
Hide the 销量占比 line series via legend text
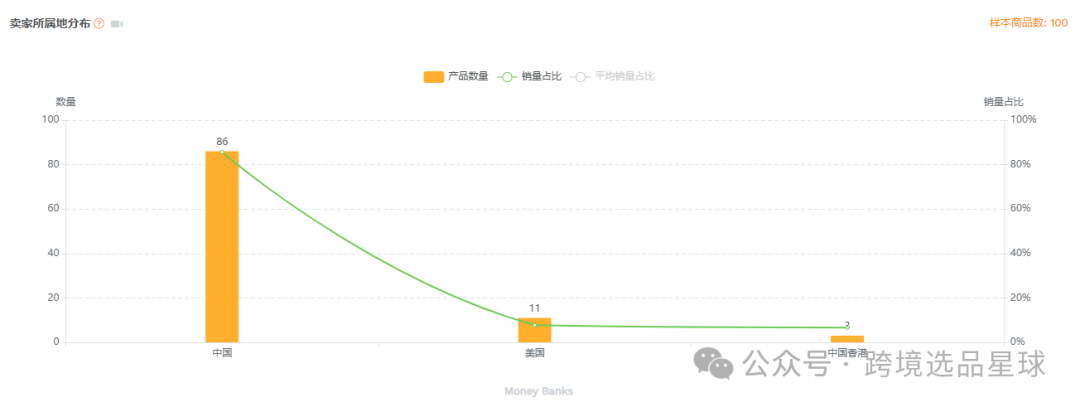[x=542, y=76]
